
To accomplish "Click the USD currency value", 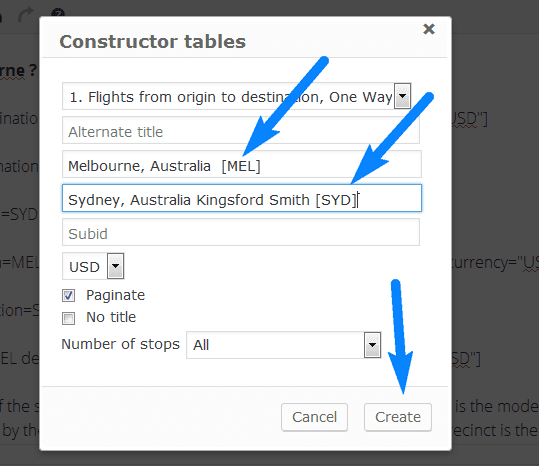I will pos(85,267).
